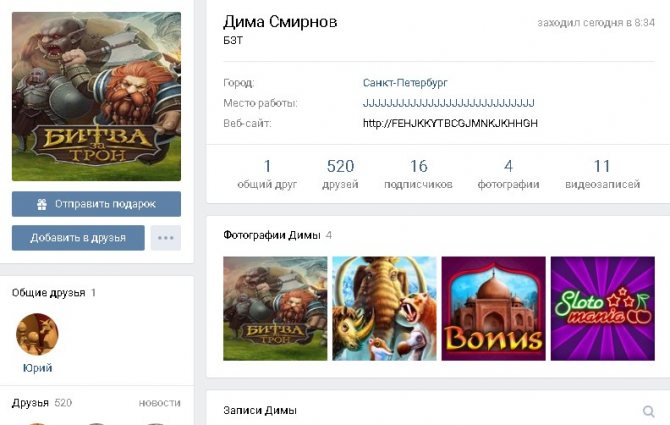
Task: Open the 11 видеозаписей counter
Action: click(x=602, y=174)
